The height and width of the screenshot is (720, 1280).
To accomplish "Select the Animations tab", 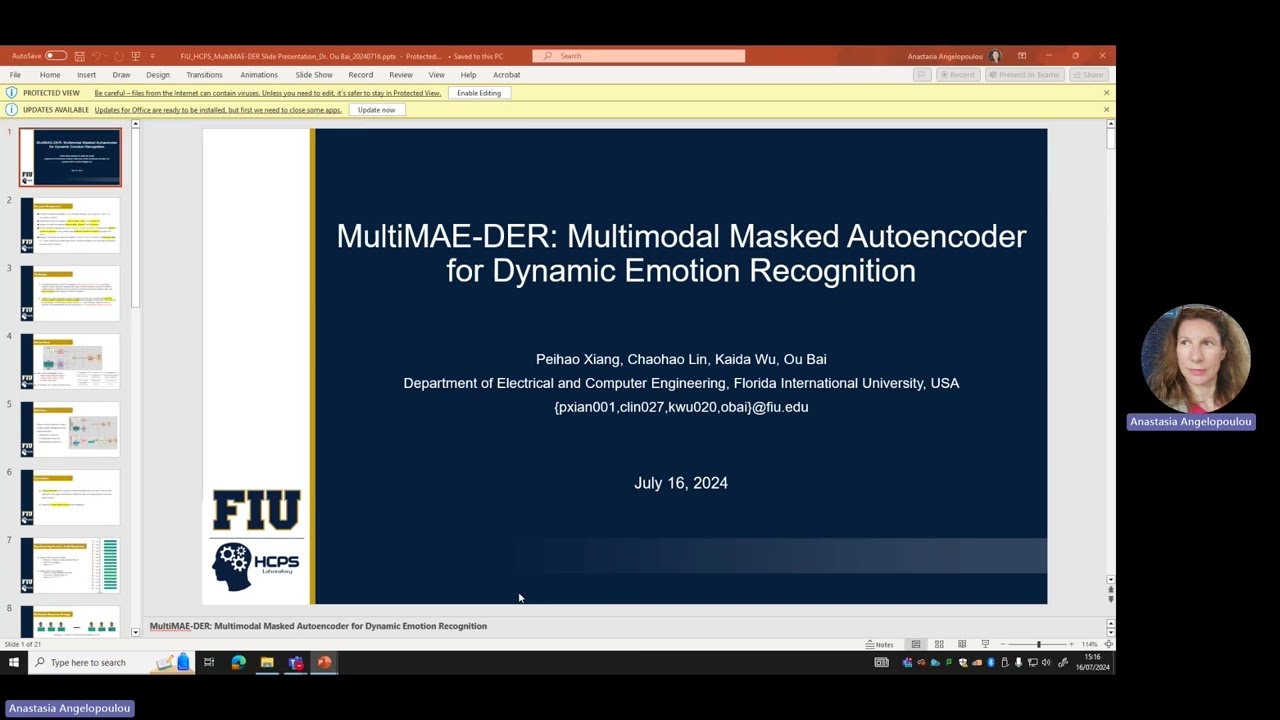I will coord(259,75).
